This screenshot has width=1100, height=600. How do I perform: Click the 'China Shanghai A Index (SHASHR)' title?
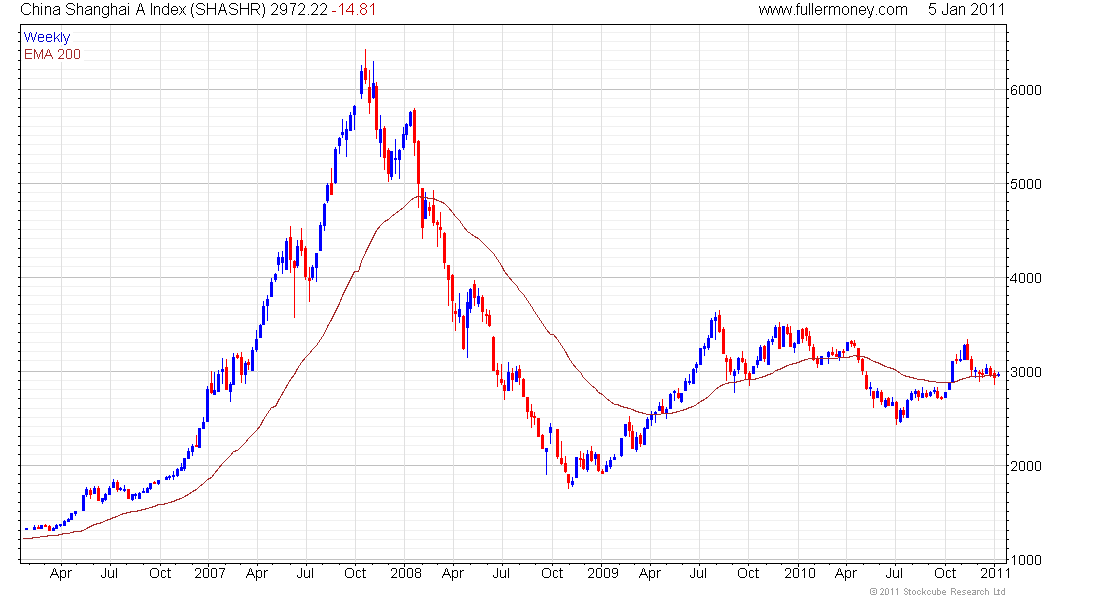pyautogui.click(x=142, y=10)
